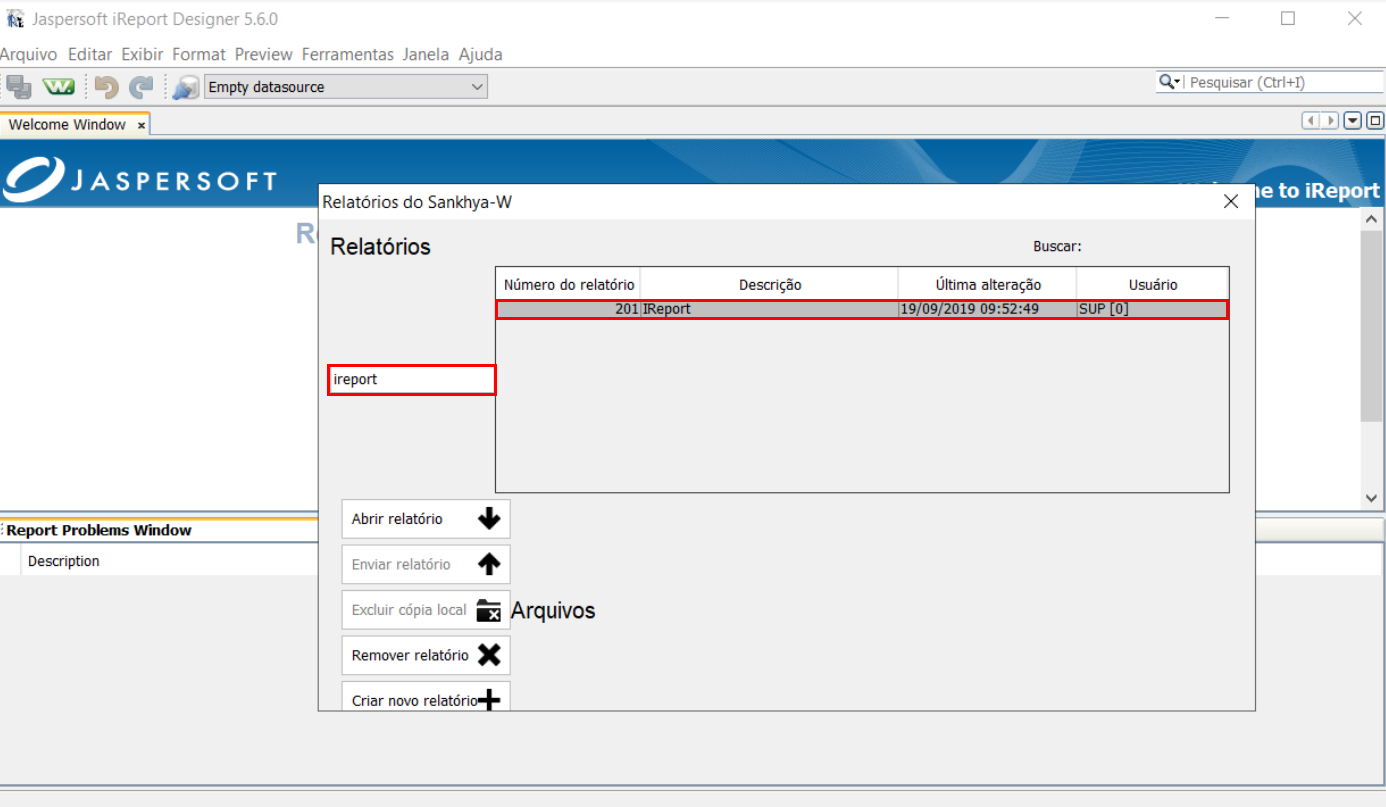Click the Descrição column header

pyautogui.click(x=770, y=285)
